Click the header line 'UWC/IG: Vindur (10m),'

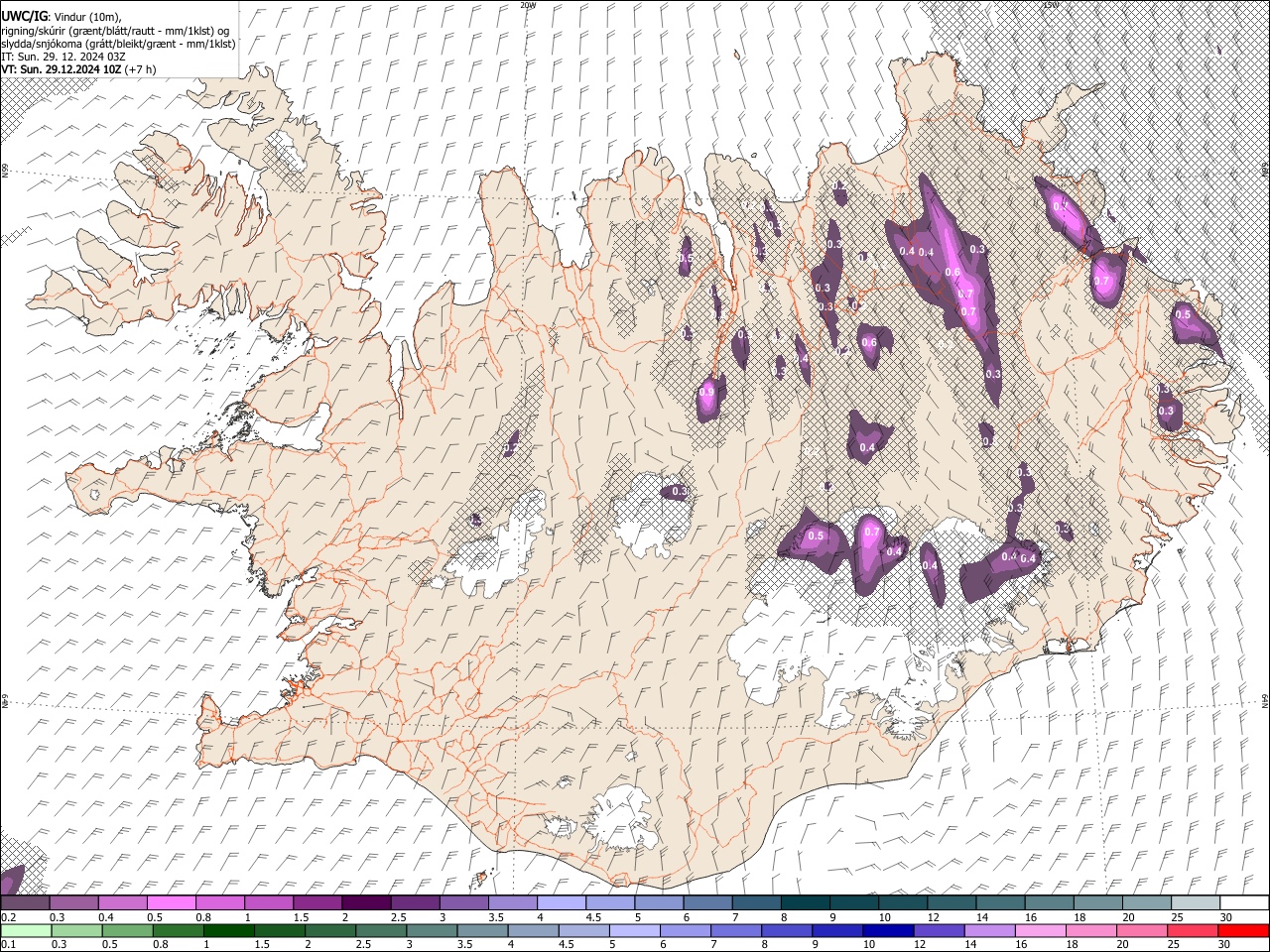coord(62,16)
